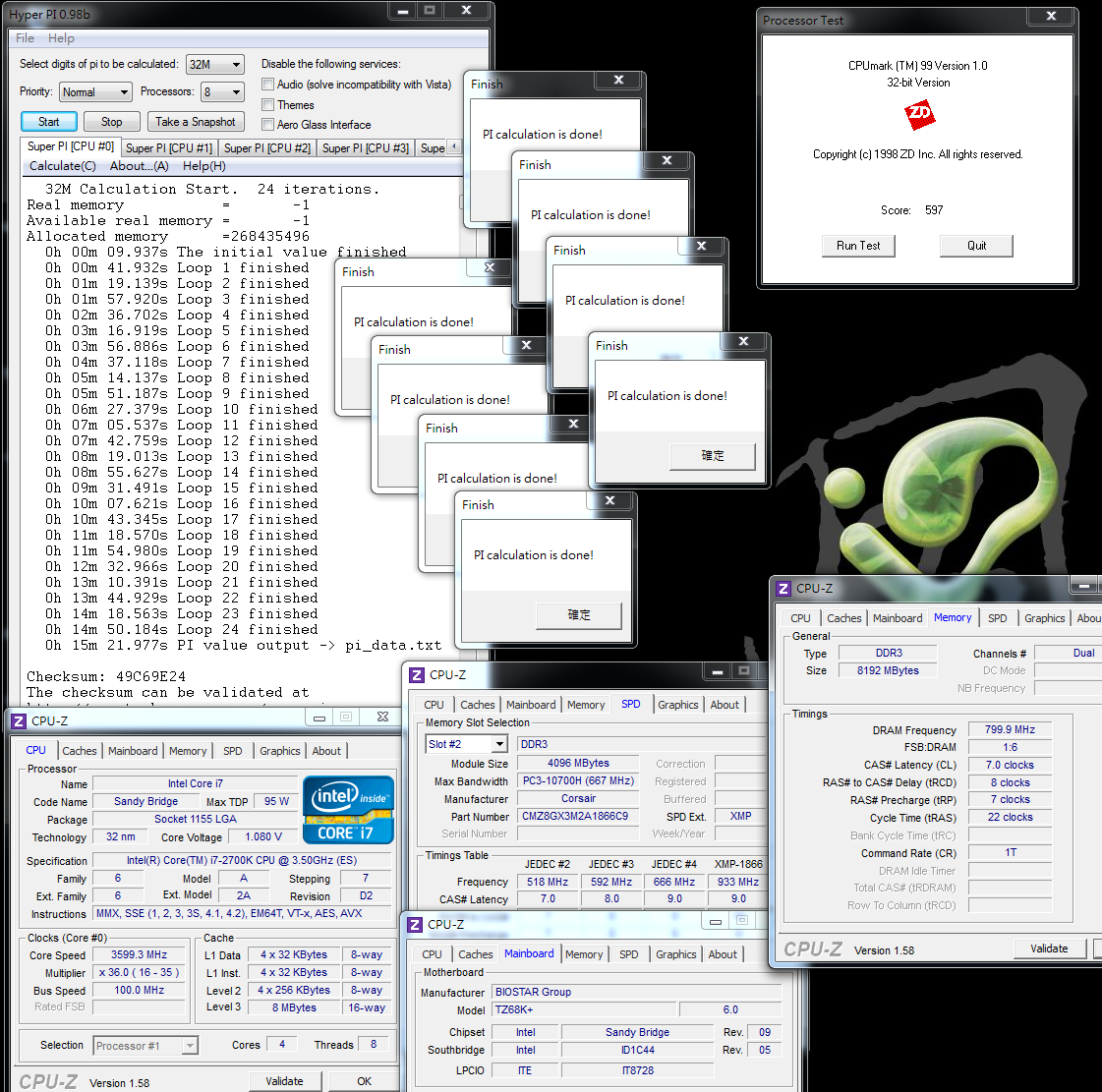Viewport: 1102px width, 1092px height.
Task: Click the Specification field i7-2700K CPU
Action: pos(242,861)
